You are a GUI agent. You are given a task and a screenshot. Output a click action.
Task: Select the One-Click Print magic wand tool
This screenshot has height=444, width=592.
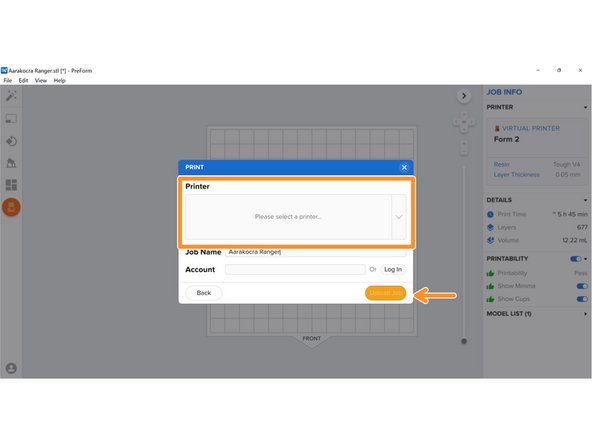tap(11, 96)
